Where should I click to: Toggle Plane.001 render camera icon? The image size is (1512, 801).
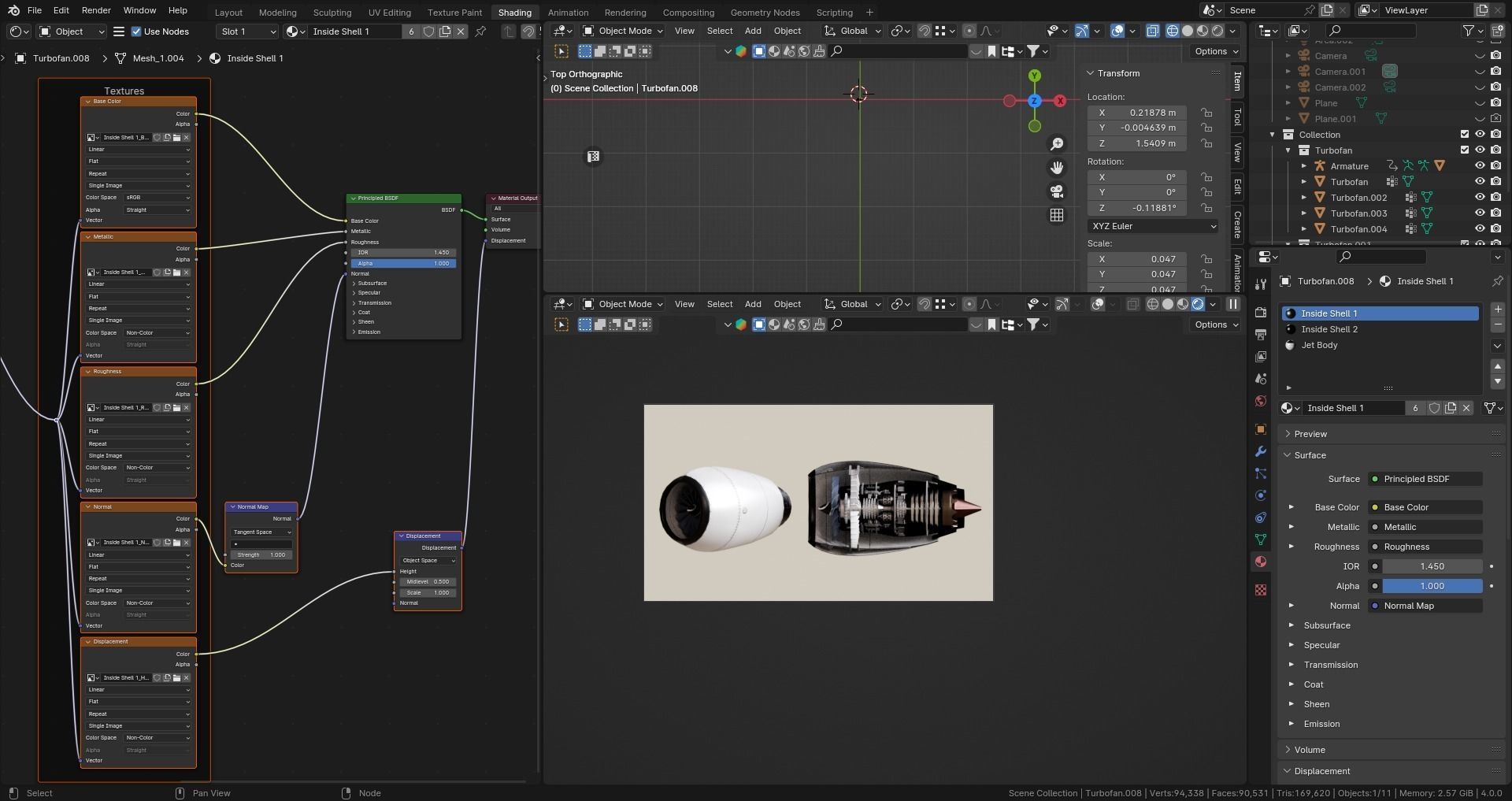(1495, 119)
